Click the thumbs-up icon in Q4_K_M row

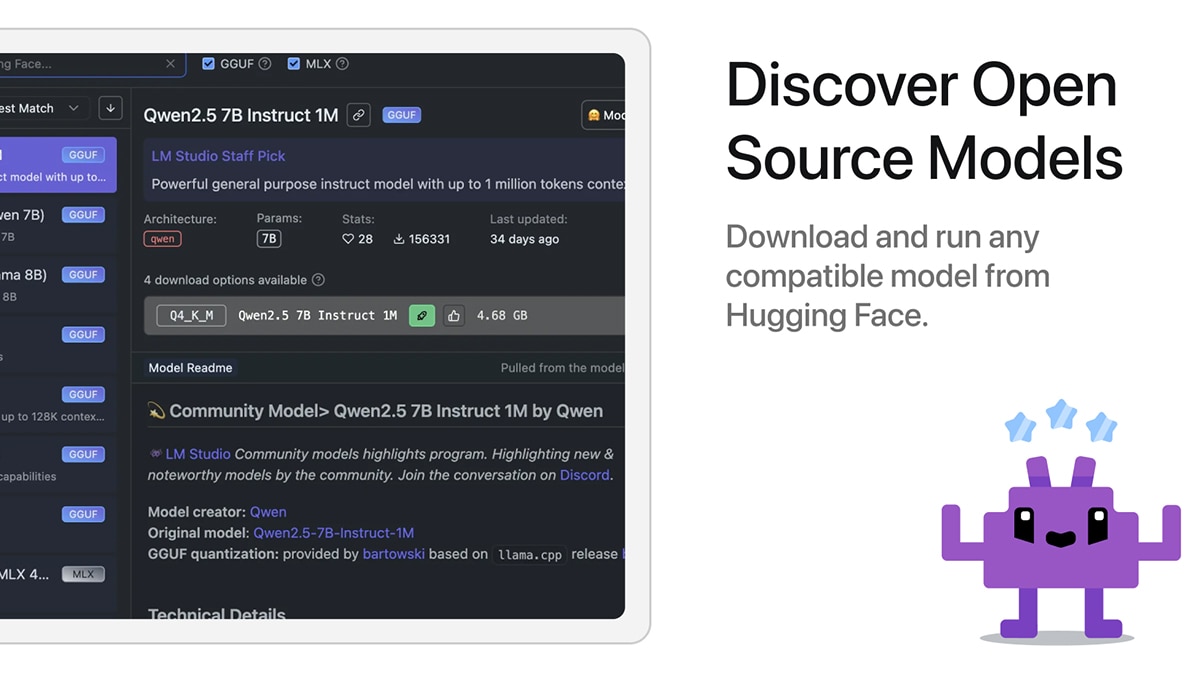[x=454, y=315]
